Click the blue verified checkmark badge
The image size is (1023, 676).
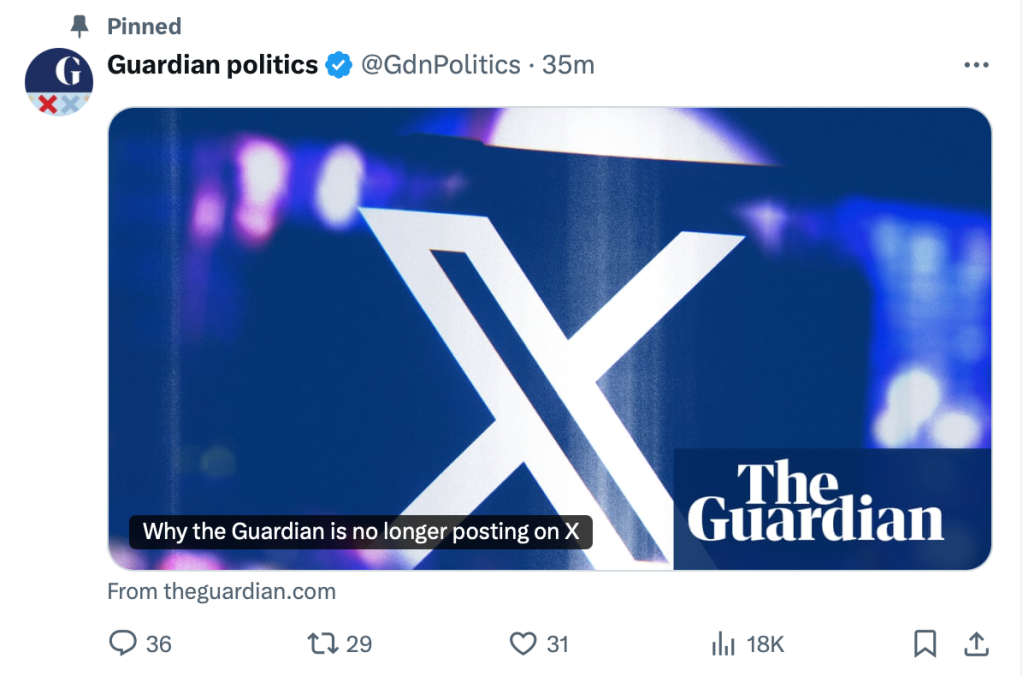pyautogui.click(x=340, y=65)
